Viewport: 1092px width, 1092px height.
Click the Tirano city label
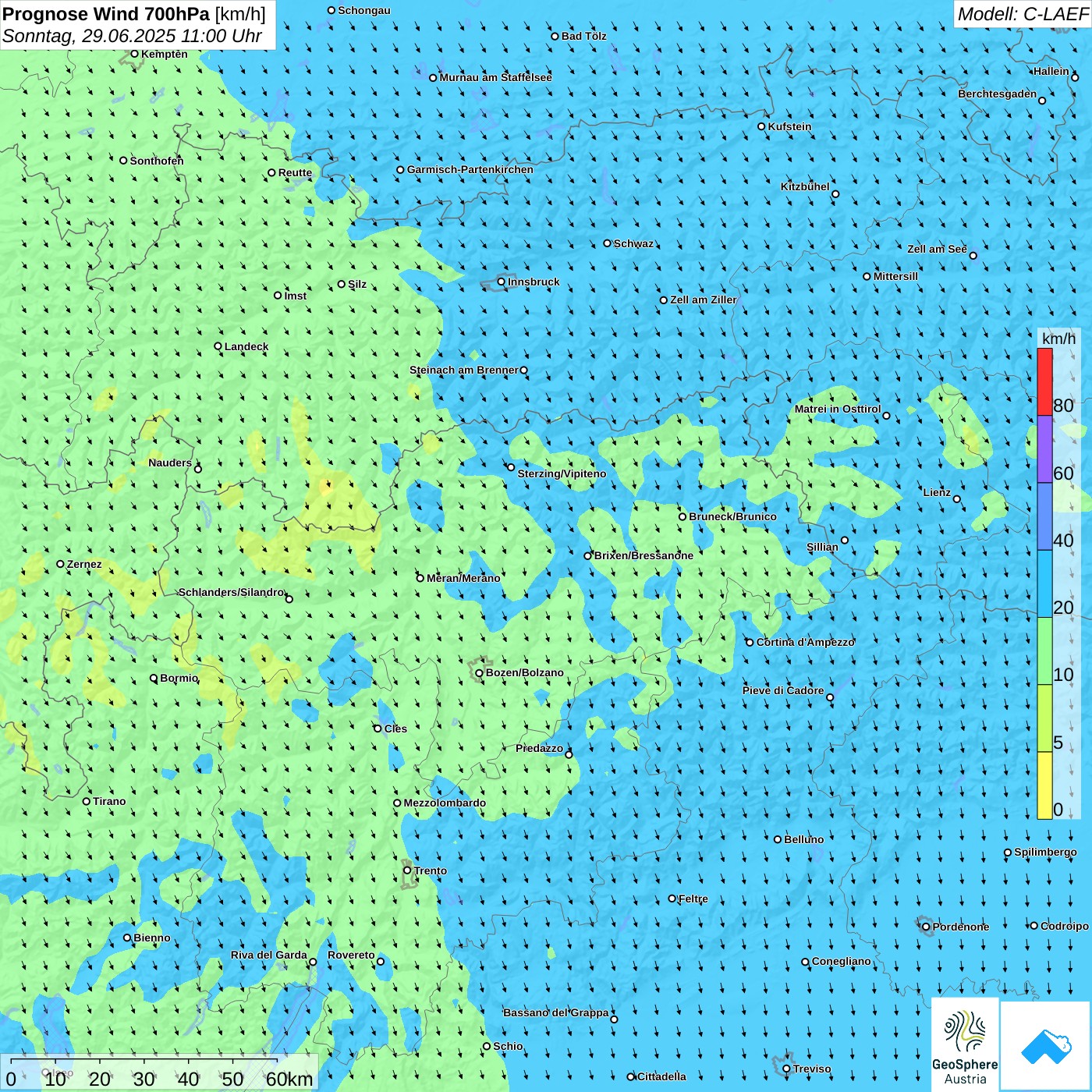click(x=109, y=801)
